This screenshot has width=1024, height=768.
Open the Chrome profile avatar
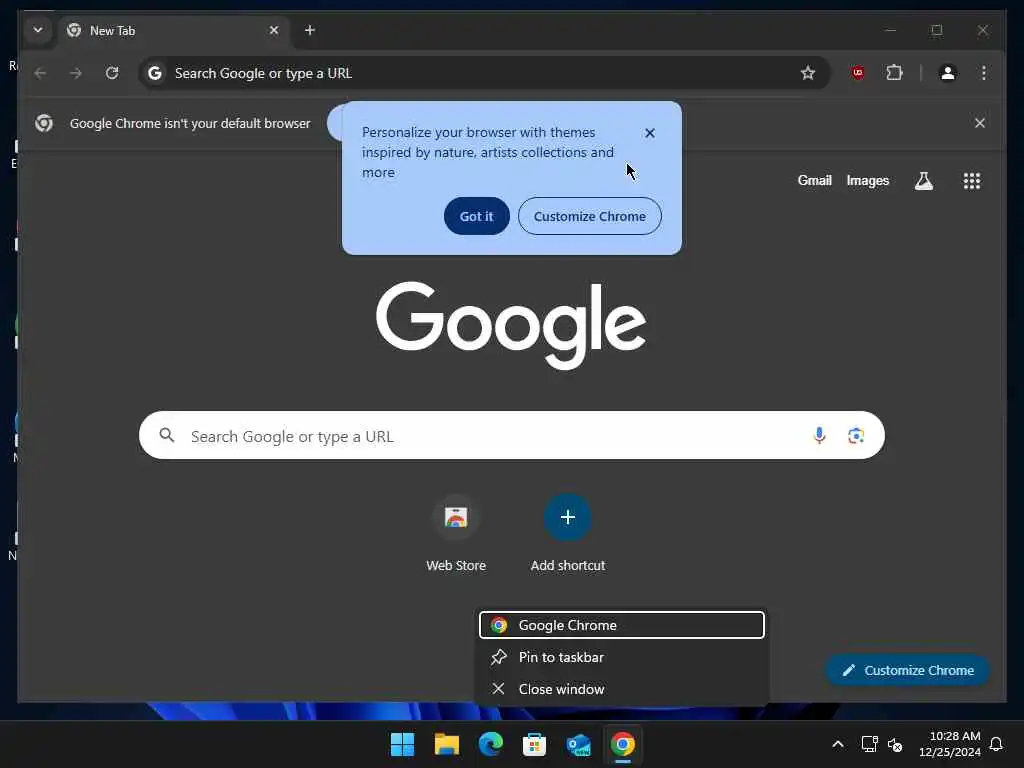coord(948,73)
